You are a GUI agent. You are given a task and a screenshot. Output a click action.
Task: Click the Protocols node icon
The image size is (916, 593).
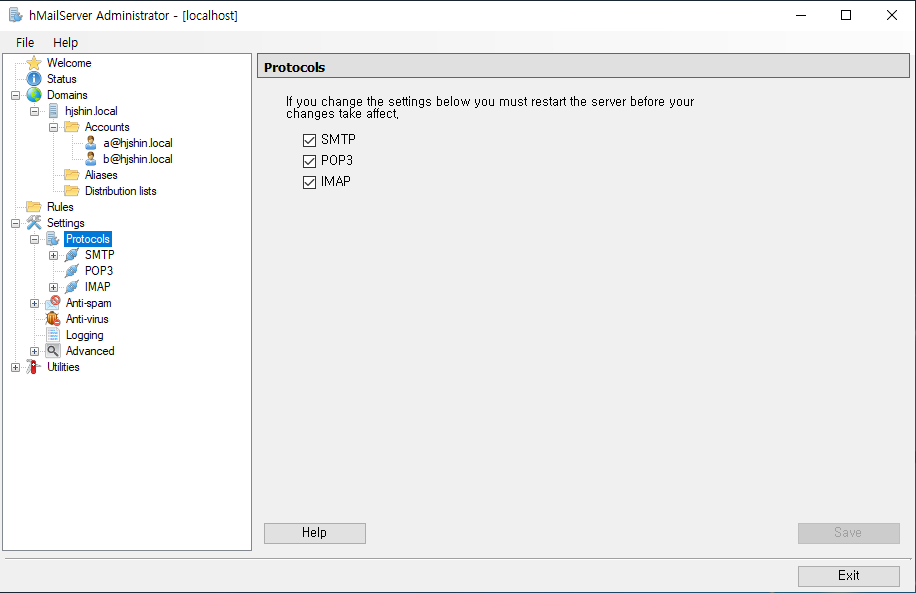[x=53, y=238]
